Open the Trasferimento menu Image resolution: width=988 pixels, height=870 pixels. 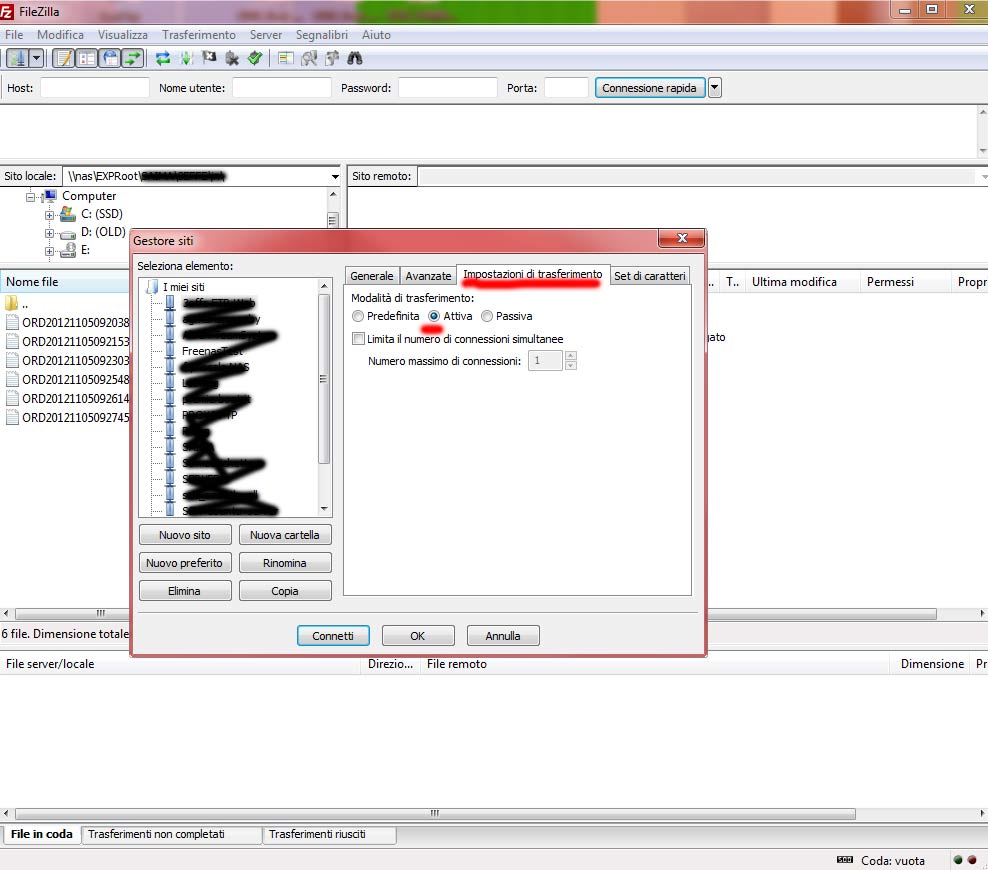198,35
